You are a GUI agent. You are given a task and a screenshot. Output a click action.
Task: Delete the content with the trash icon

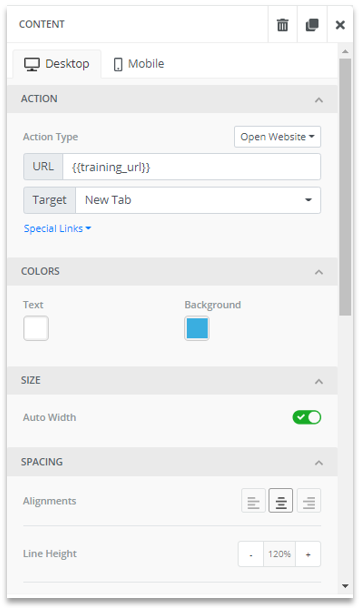pyautogui.click(x=282, y=25)
